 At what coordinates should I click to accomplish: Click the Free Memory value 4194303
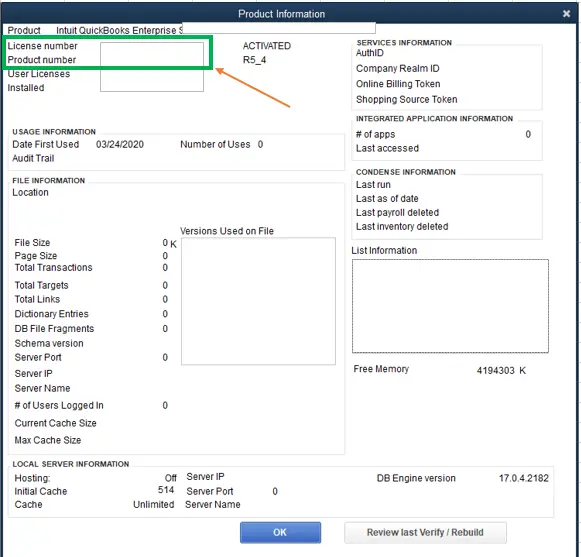495,370
